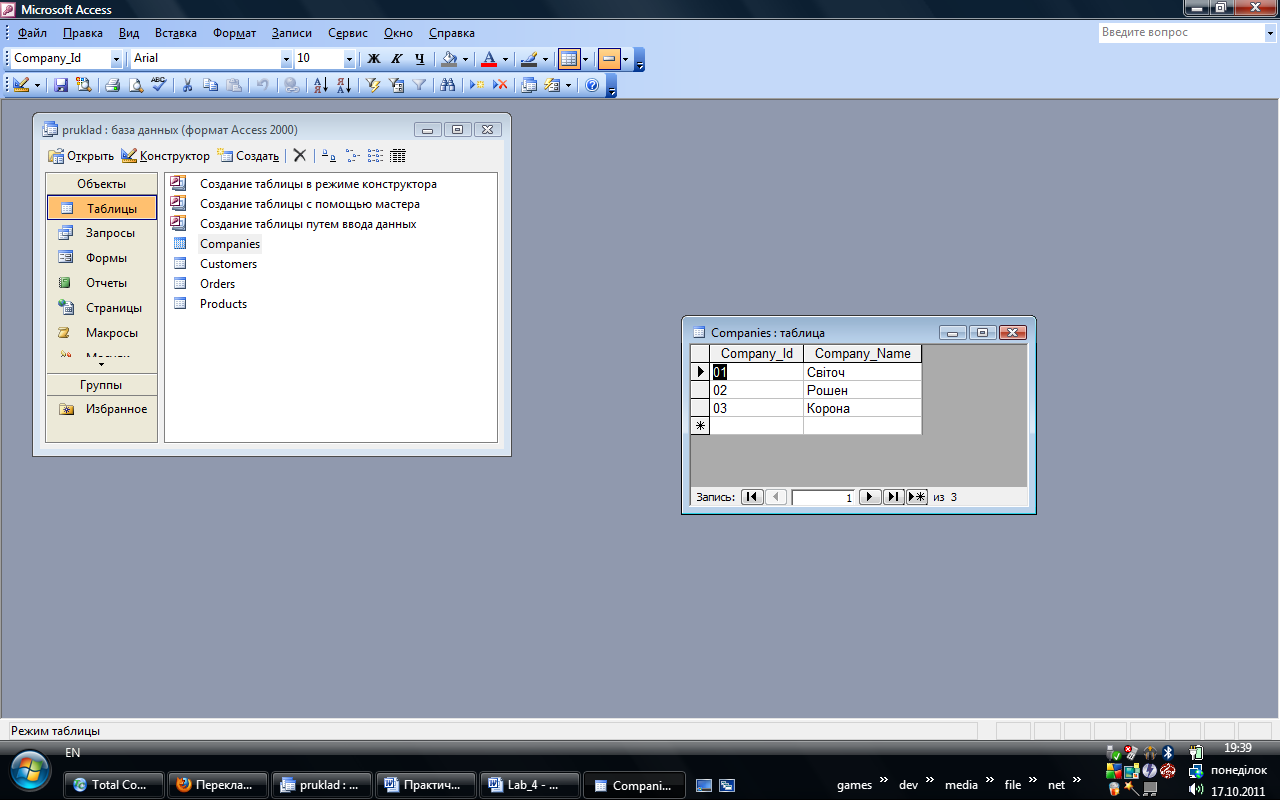Click the record number field in Companies table
The height and width of the screenshot is (800, 1280).
(823, 497)
